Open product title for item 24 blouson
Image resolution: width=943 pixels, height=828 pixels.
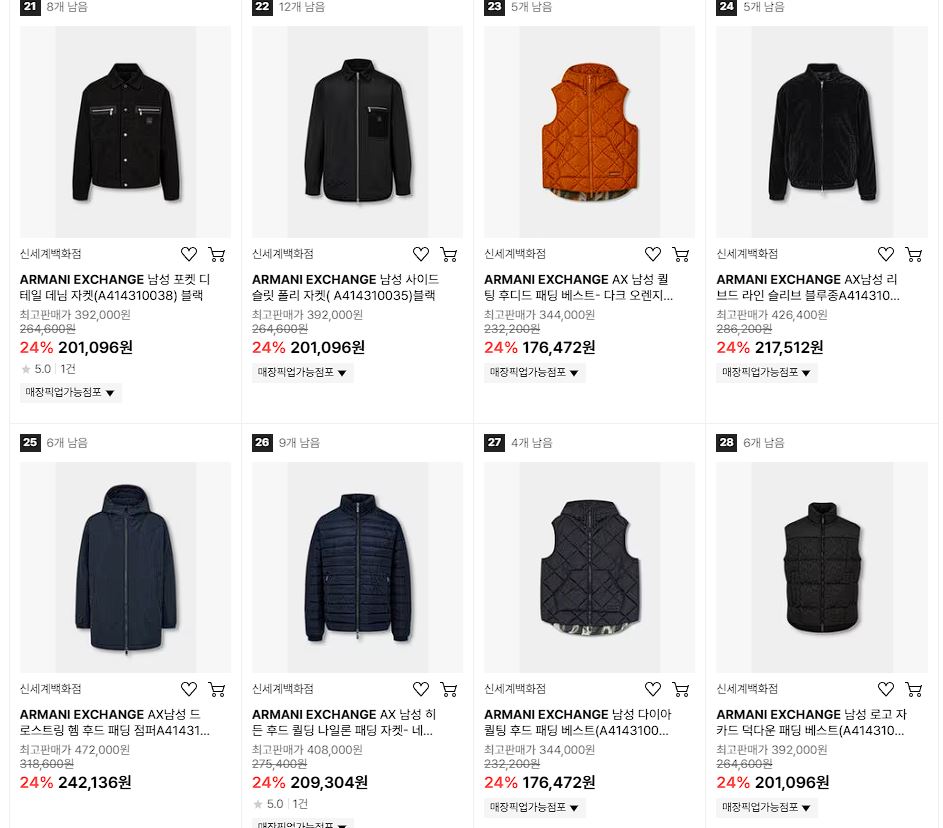pos(808,287)
